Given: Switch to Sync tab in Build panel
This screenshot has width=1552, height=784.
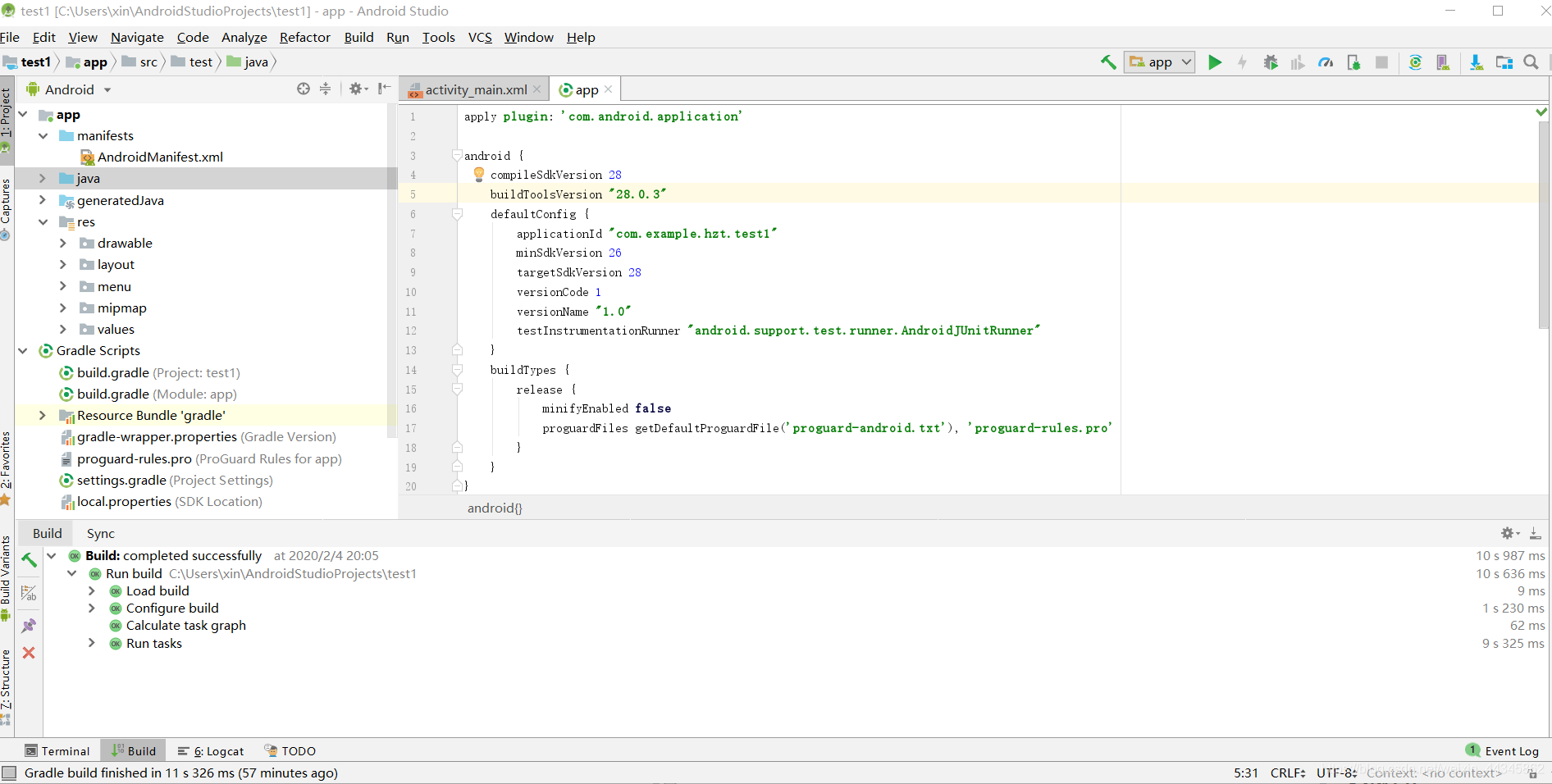Looking at the screenshot, I should (101, 533).
